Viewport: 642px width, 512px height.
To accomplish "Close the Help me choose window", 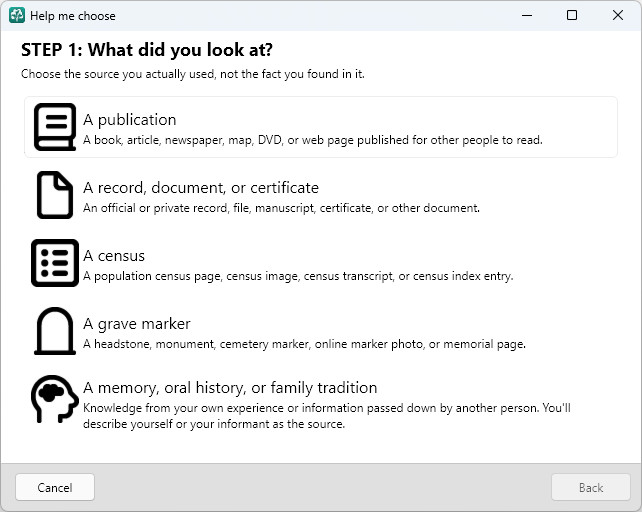I will point(618,16).
